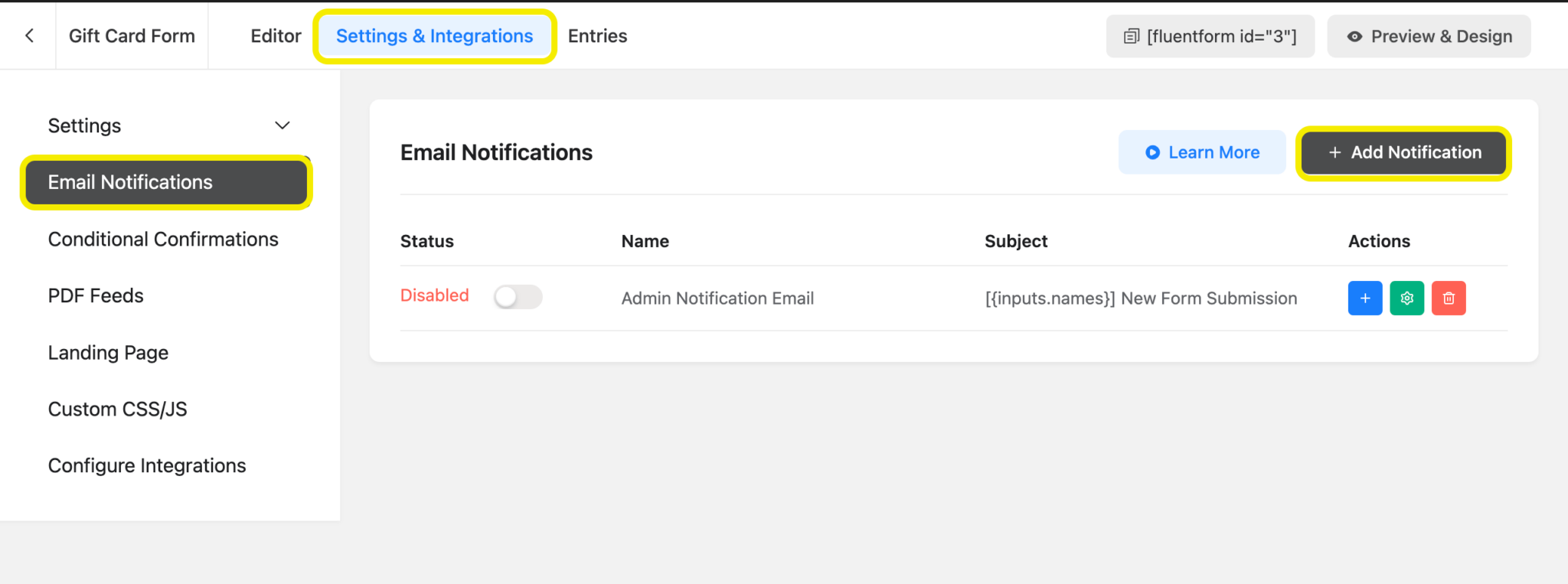Click the blue plus icon to duplicate notification

pyautogui.click(x=1364, y=298)
